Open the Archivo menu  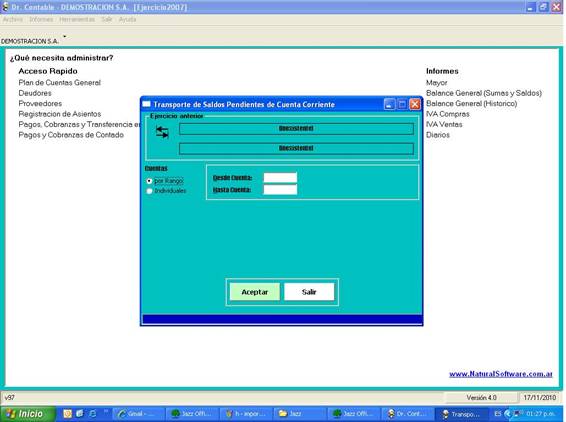pos(13,19)
